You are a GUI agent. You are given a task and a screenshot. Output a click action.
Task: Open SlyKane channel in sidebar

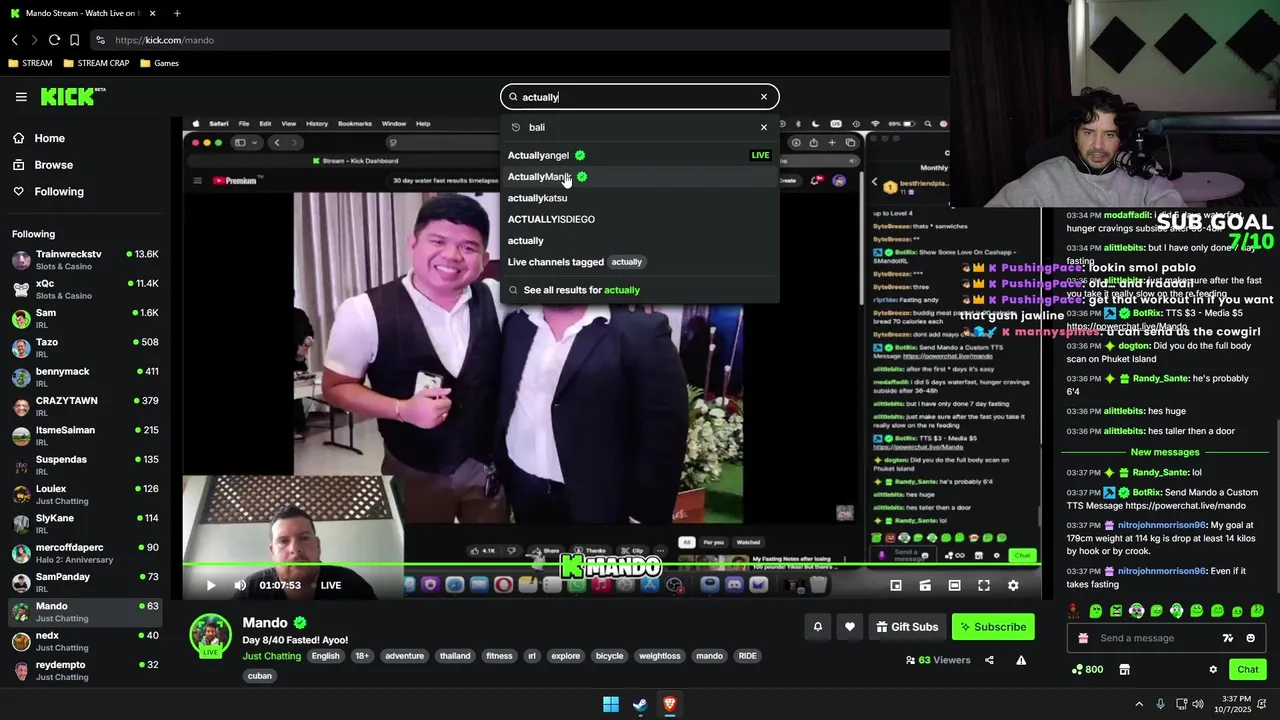85,523
